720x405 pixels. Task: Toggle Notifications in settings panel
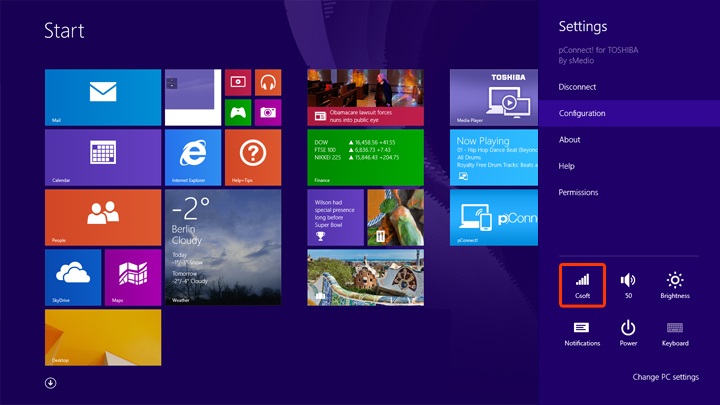582,332
